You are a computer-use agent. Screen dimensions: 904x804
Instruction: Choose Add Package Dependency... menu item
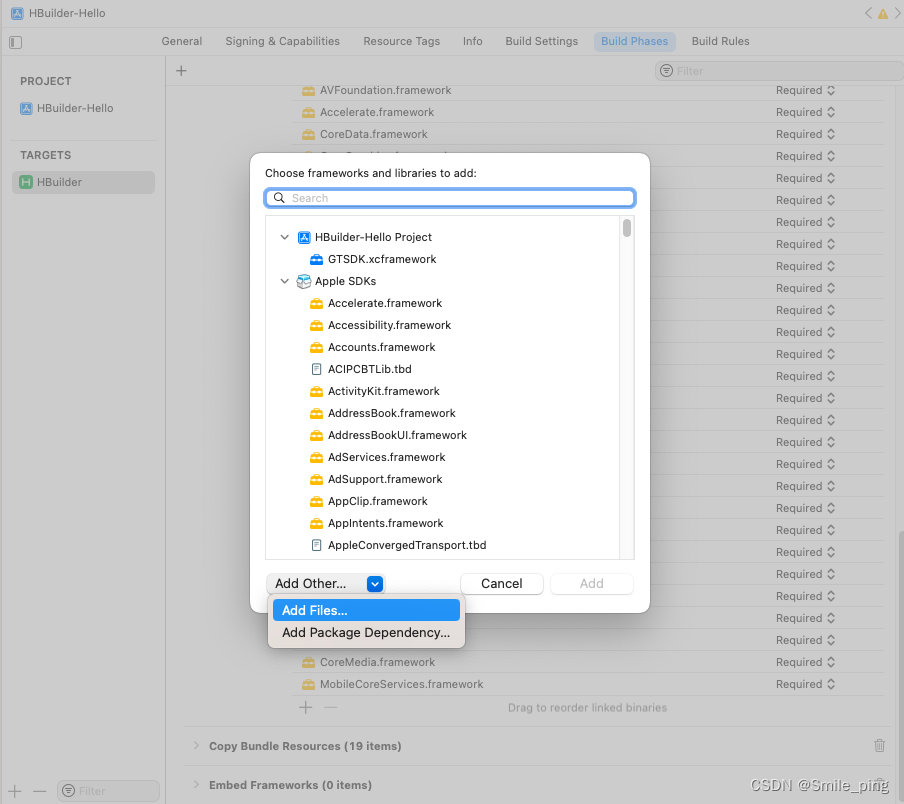tap(367, 633)
